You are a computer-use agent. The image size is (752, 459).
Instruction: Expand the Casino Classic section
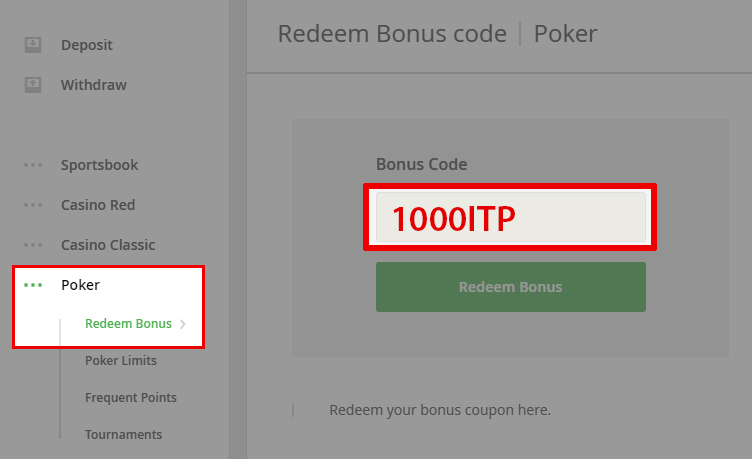(x=108, y=245)
